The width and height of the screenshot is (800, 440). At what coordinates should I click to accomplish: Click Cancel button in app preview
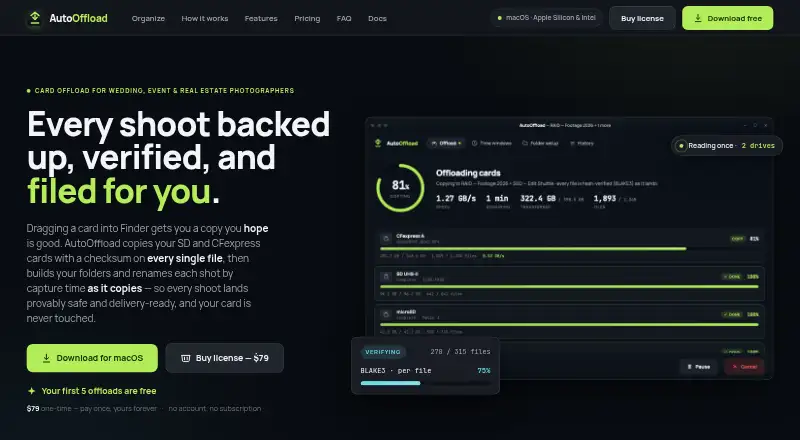[x=744, y=366]
